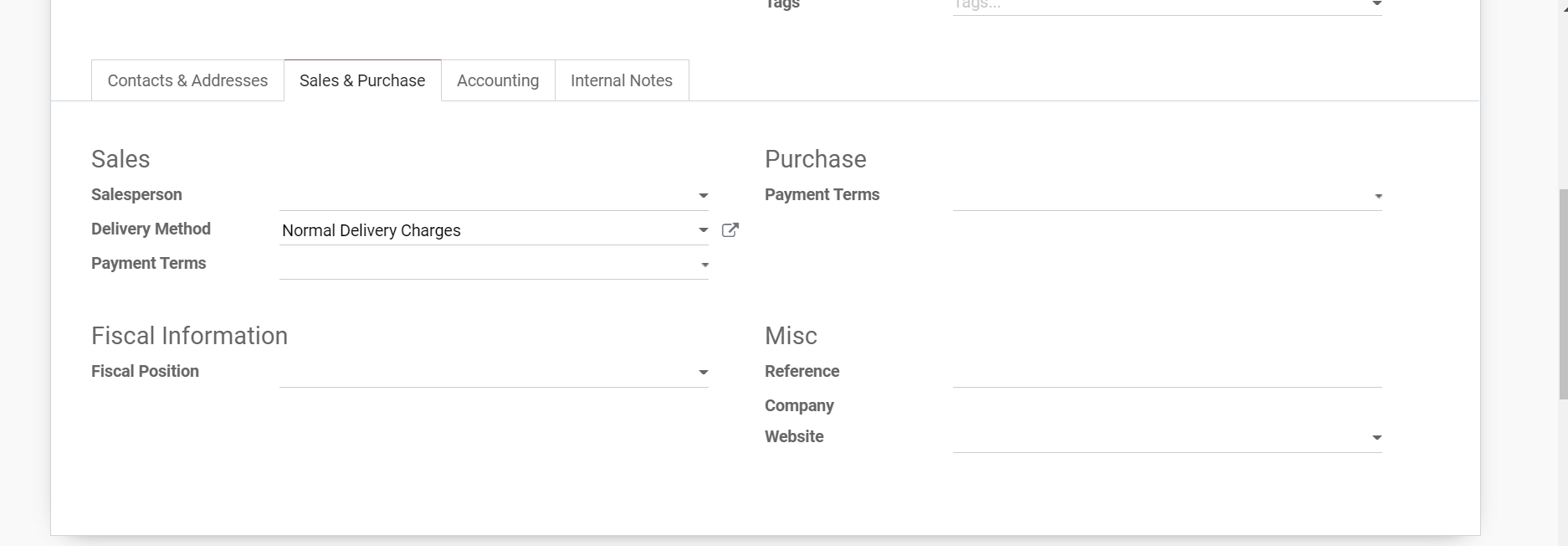The width and height of the screenshot is (1568, 546).
Task: Click the Website label
Action: (x=794, y=436)
